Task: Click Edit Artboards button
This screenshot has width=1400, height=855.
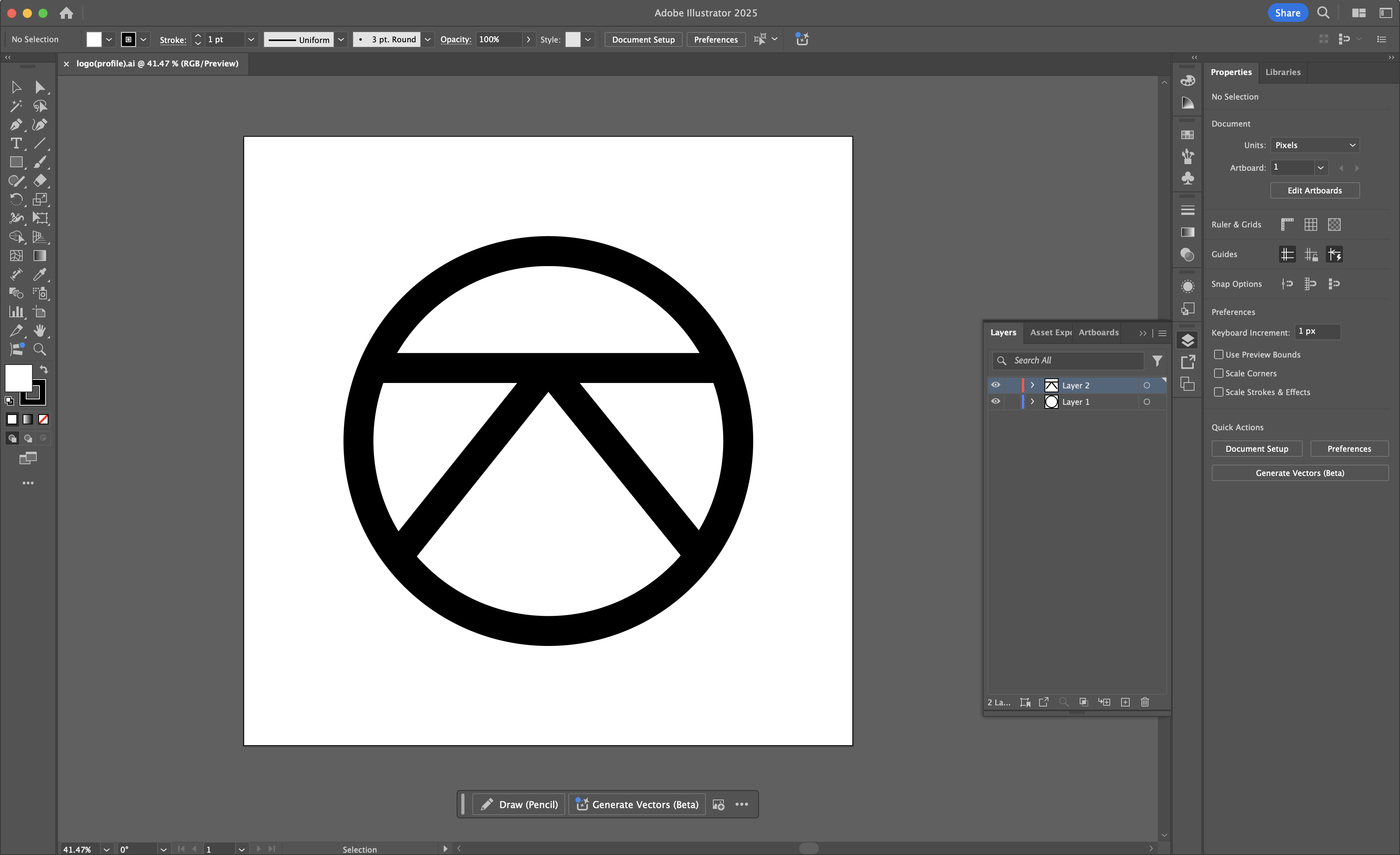Action: coord(1315,190)
